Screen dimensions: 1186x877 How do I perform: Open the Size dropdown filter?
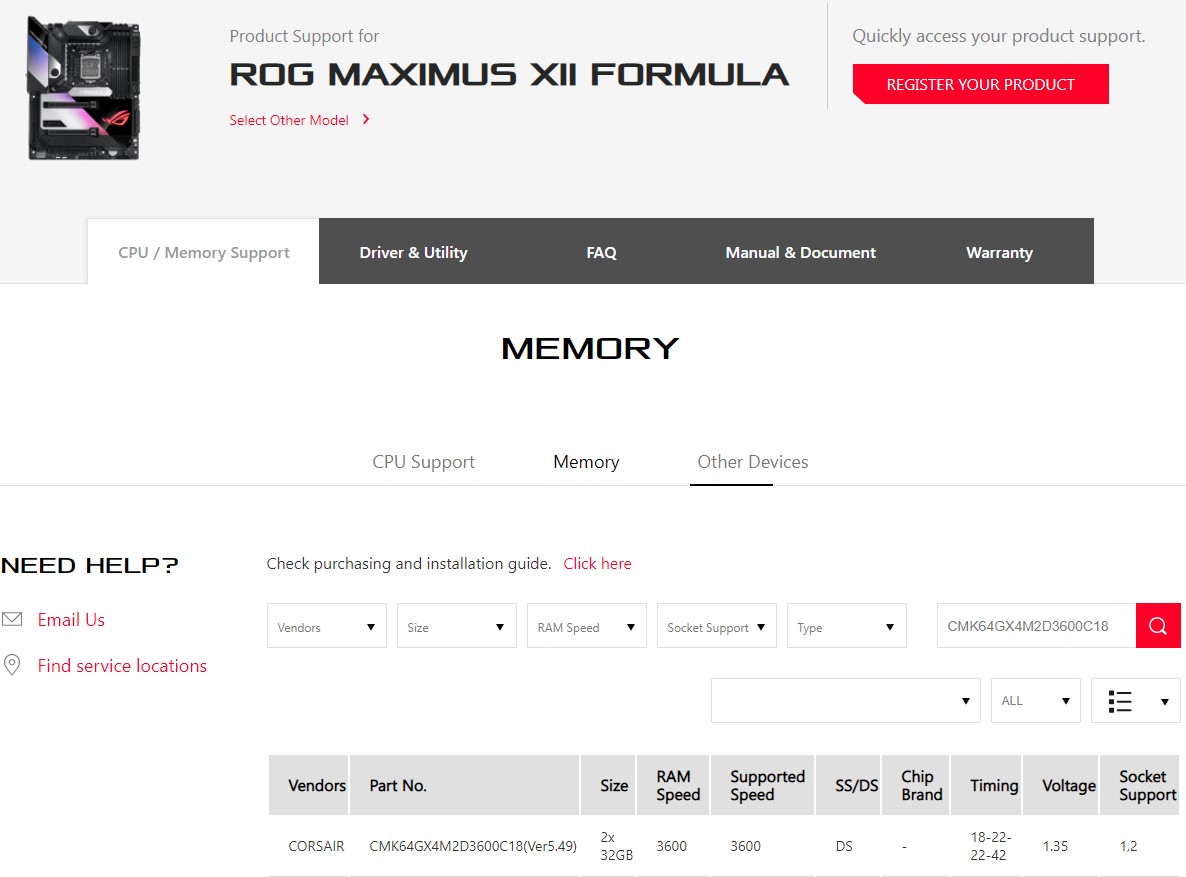click(457, 626)
